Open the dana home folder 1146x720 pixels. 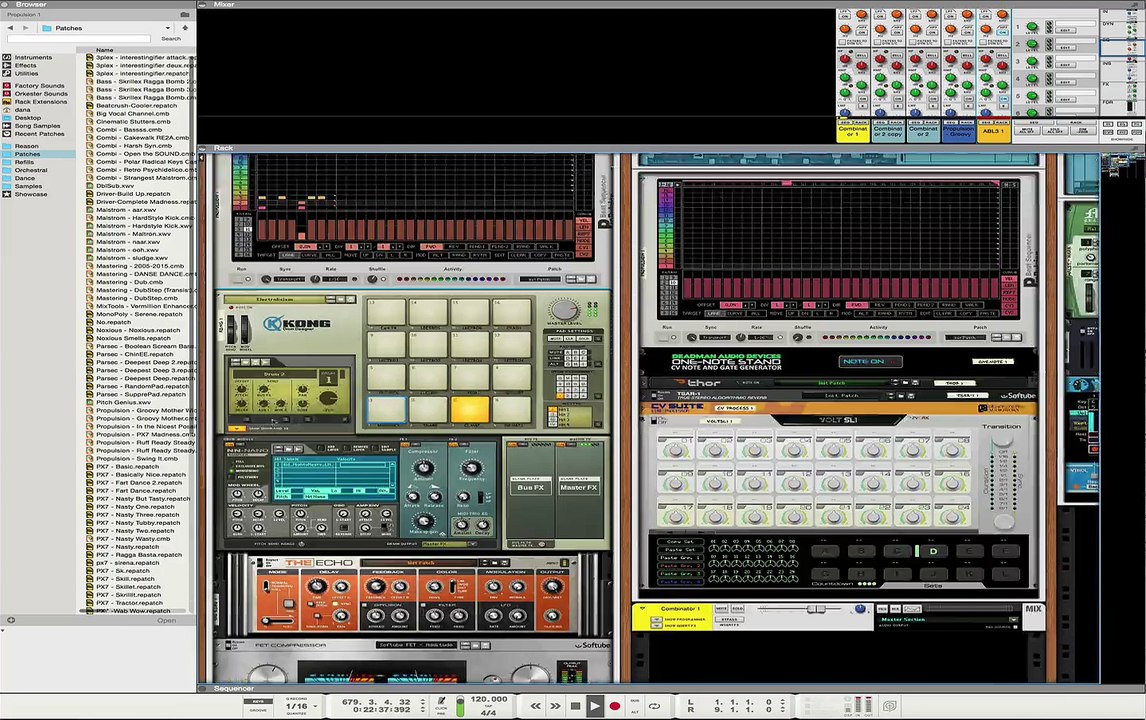pyautogui.click(x=23, y=110)
